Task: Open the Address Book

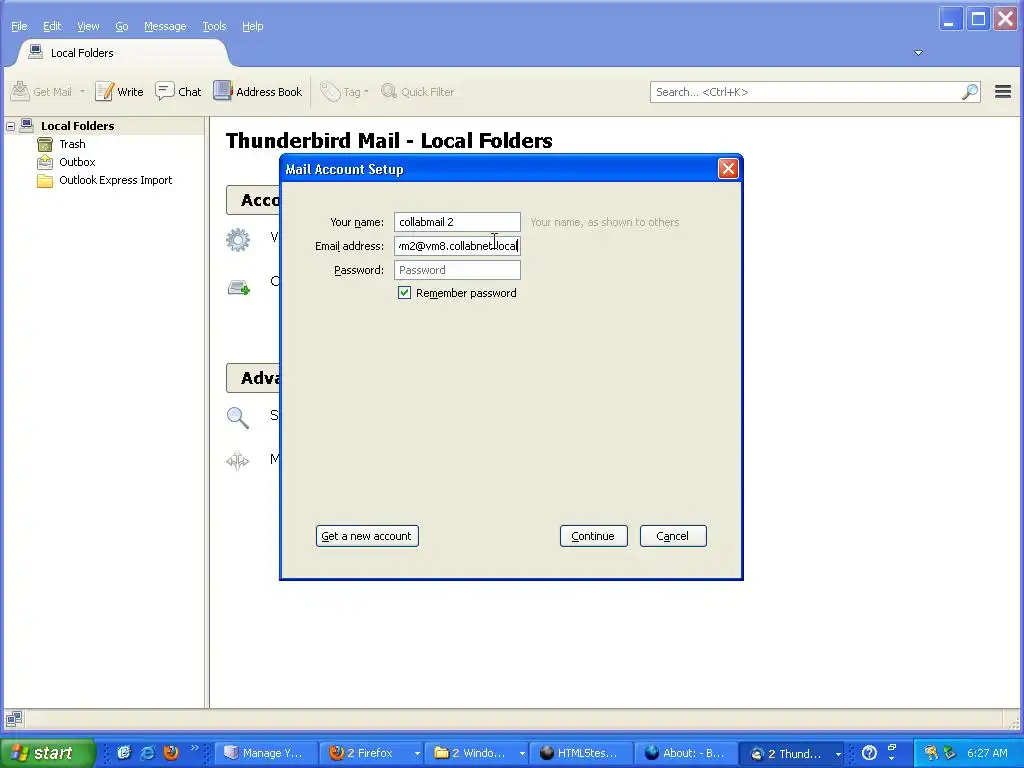Action: point(258,91)
